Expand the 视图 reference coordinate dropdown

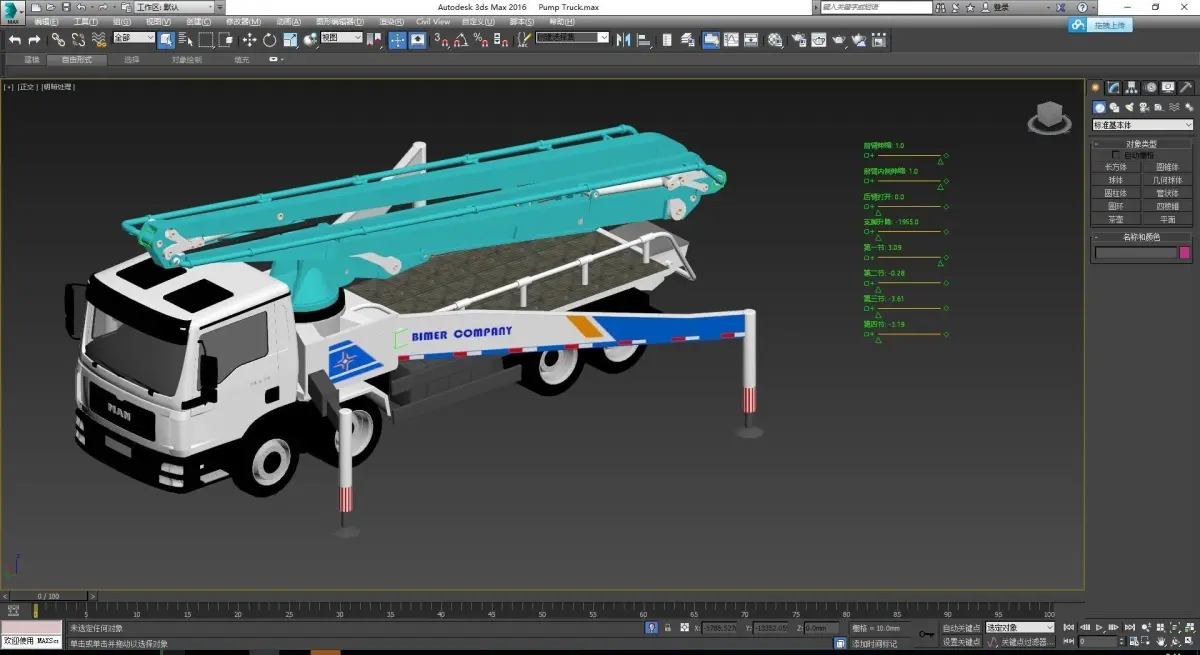point(341,38)
